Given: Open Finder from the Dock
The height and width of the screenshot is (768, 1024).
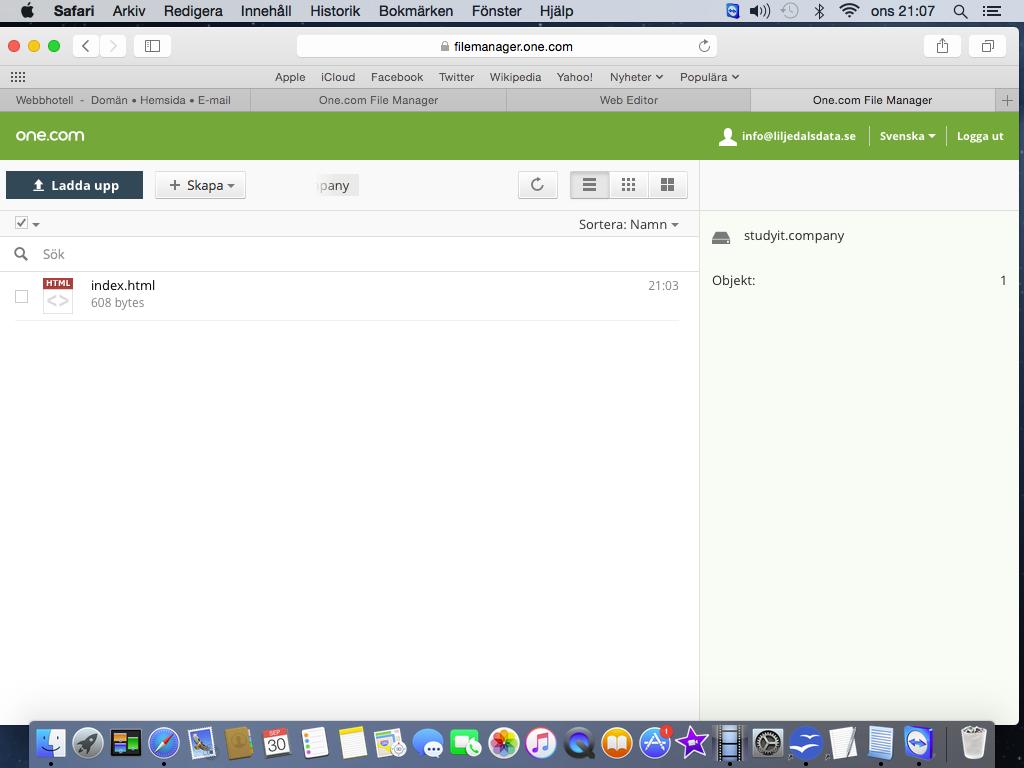Looking at the screenshot, I should pos(51,743).
